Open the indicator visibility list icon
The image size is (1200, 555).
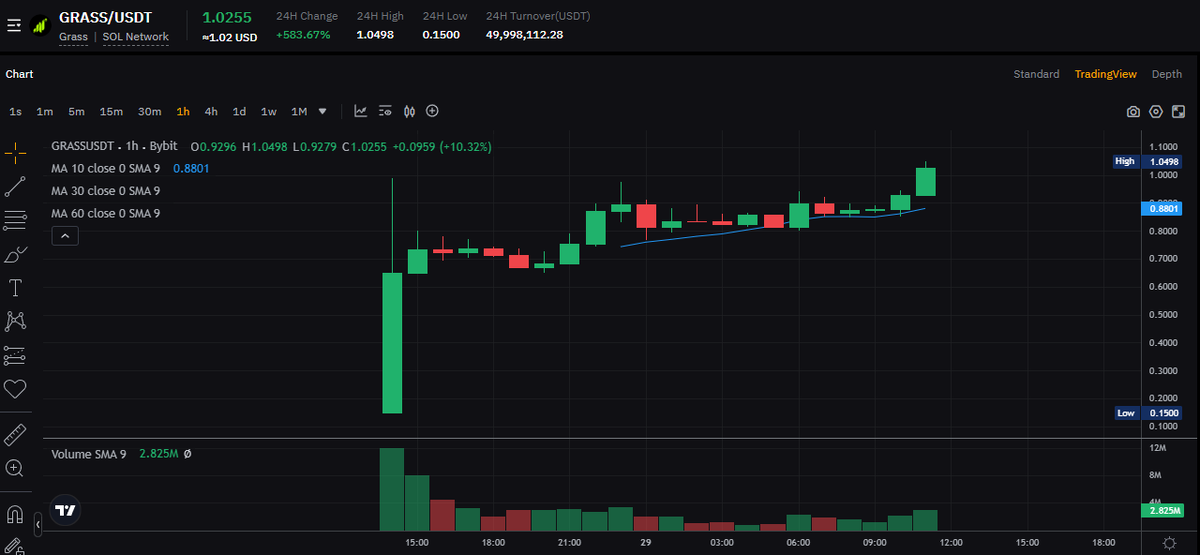click(x=385, y=111)
